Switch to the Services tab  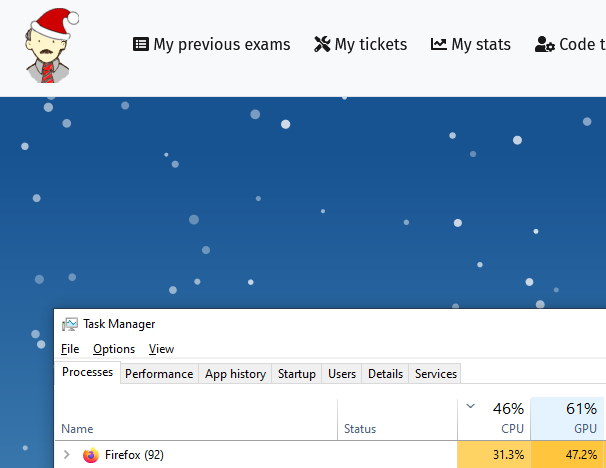coord(436,374)
